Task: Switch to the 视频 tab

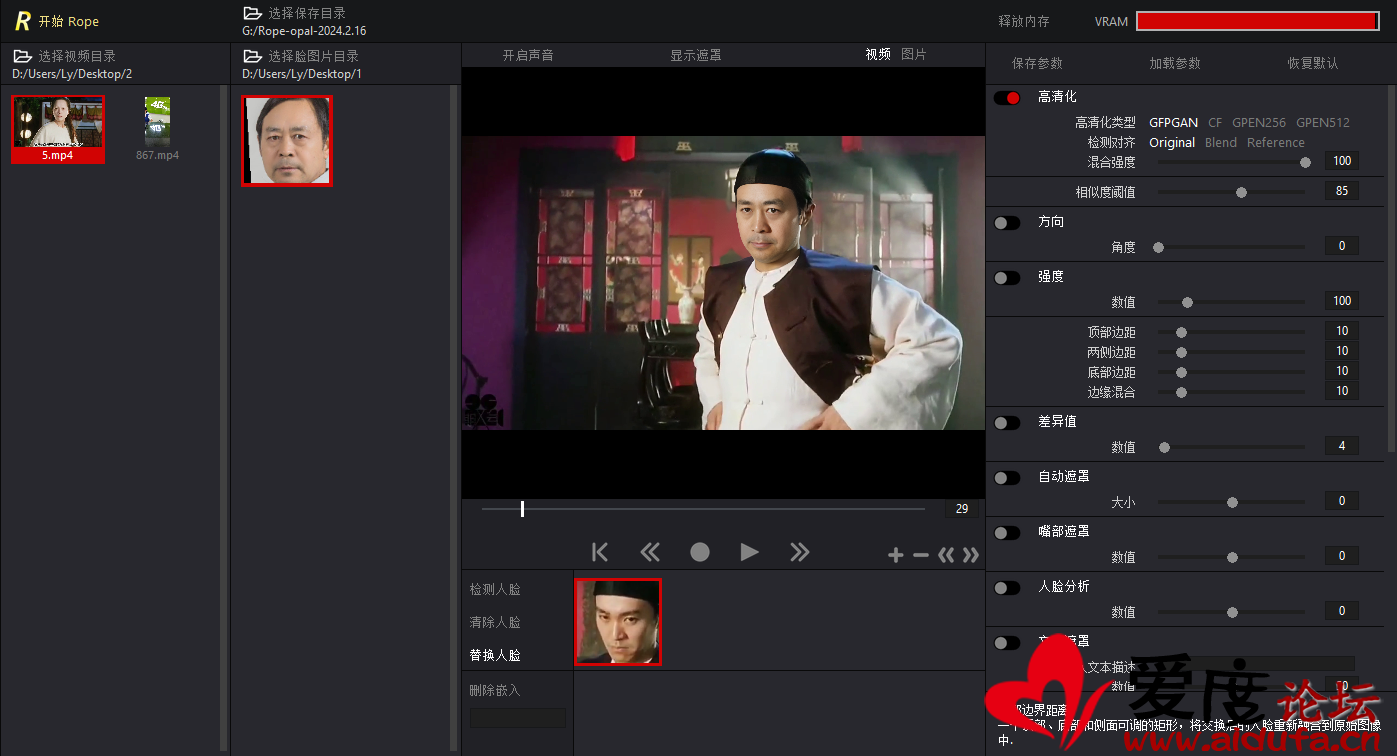Action: point(878,55)
